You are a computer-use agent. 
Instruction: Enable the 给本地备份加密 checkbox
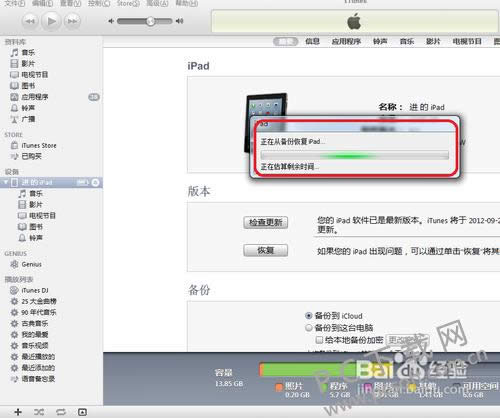(x=319, y=340)
